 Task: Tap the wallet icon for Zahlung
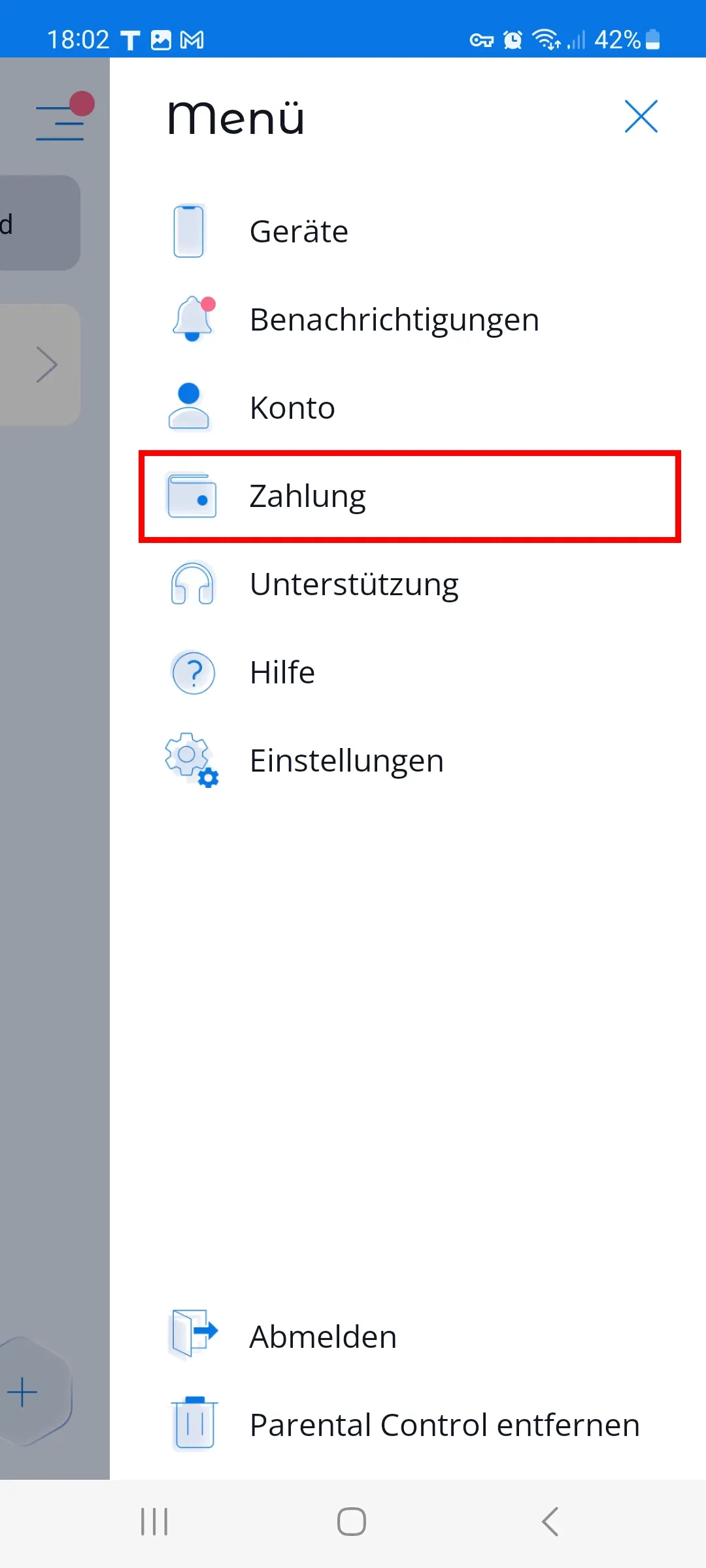coord(192,496)
